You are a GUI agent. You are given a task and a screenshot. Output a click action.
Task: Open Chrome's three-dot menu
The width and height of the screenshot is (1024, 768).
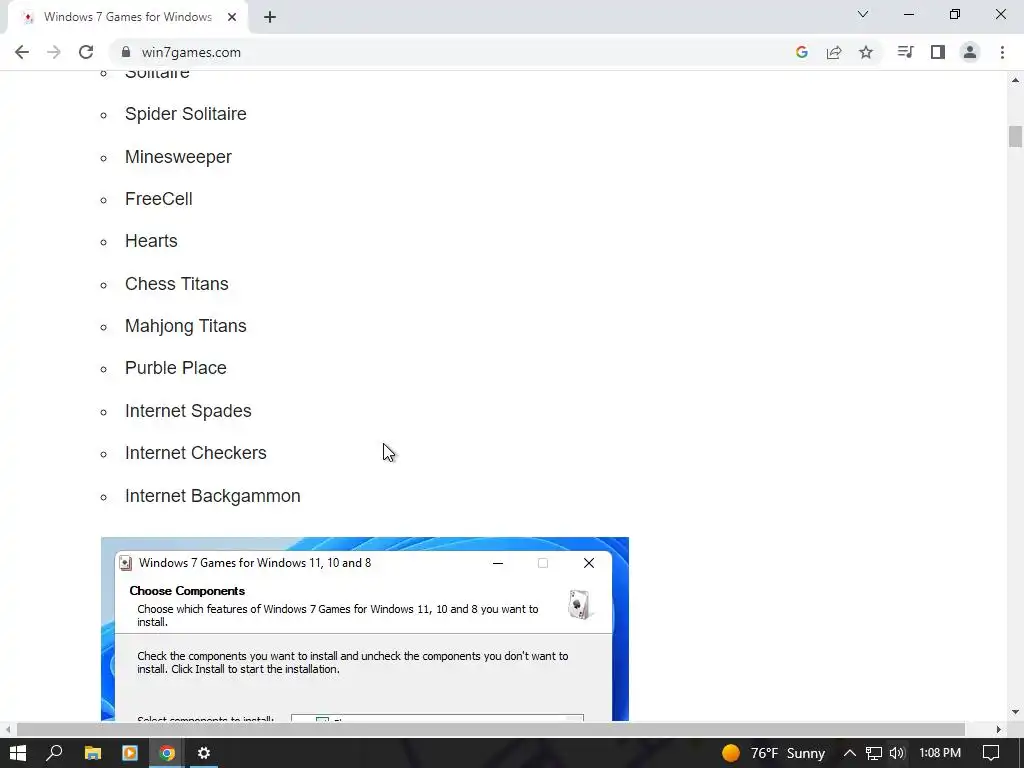pyautogui.click(x=1002, y=52)
